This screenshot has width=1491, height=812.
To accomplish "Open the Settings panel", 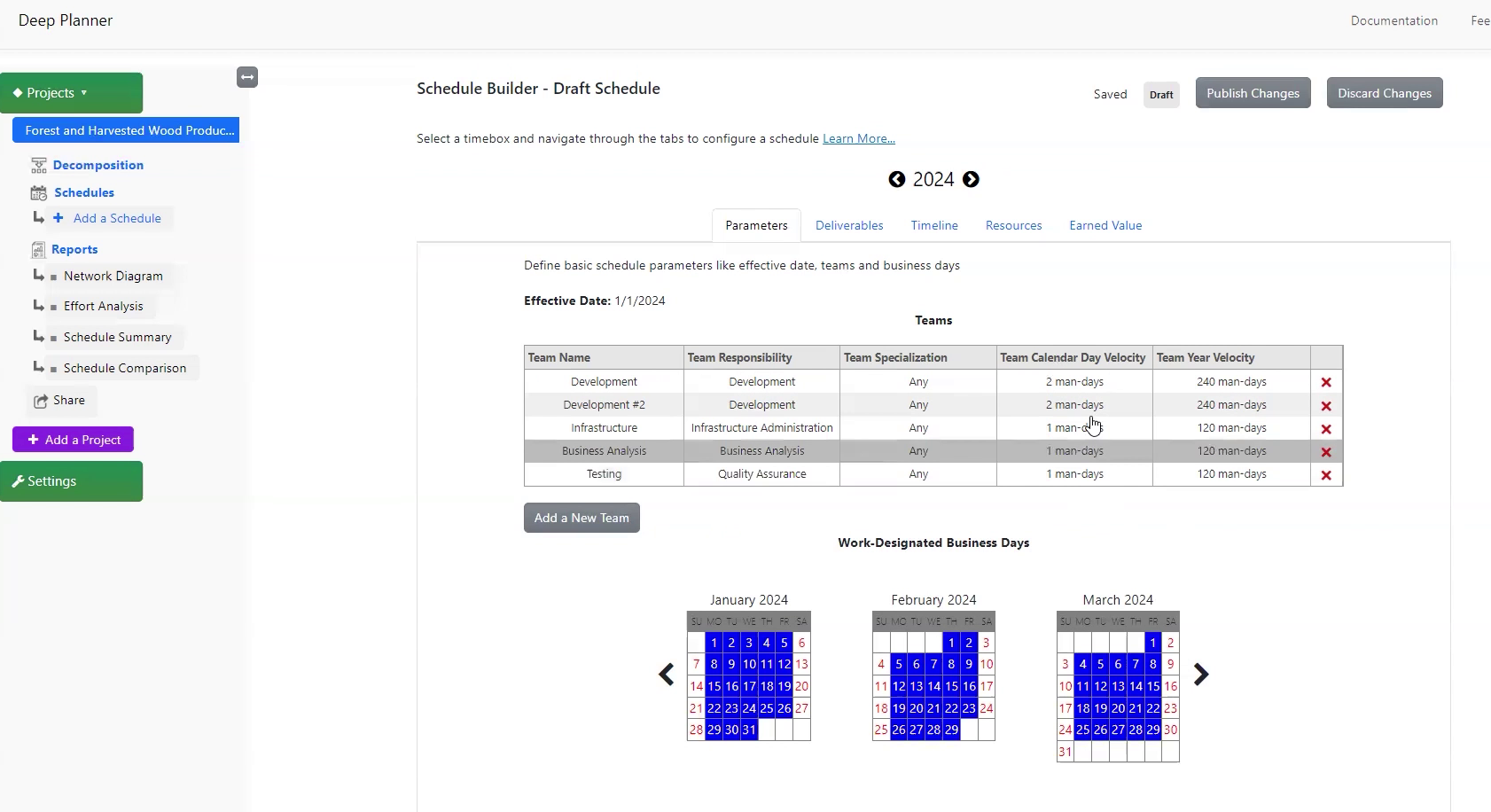I will pos(71,481).
